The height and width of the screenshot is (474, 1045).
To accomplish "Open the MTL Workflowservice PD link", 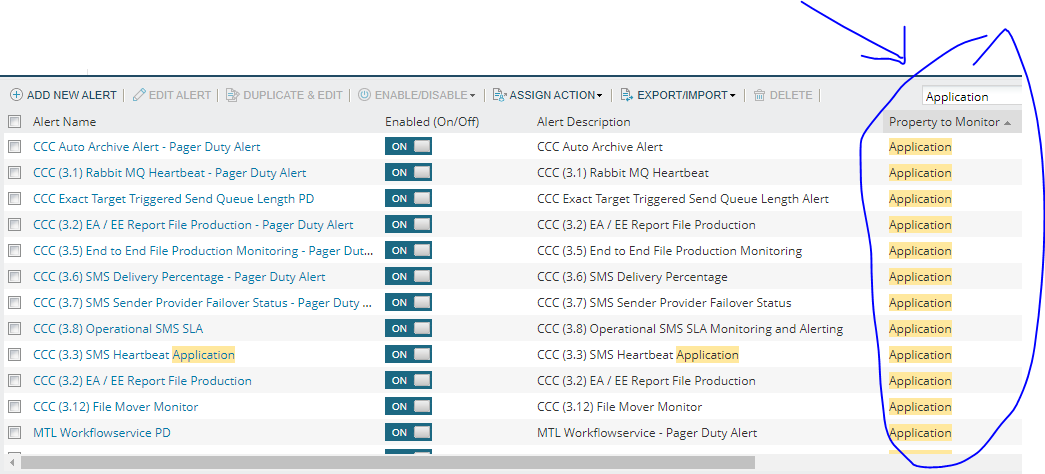I will tap(102, 433).
